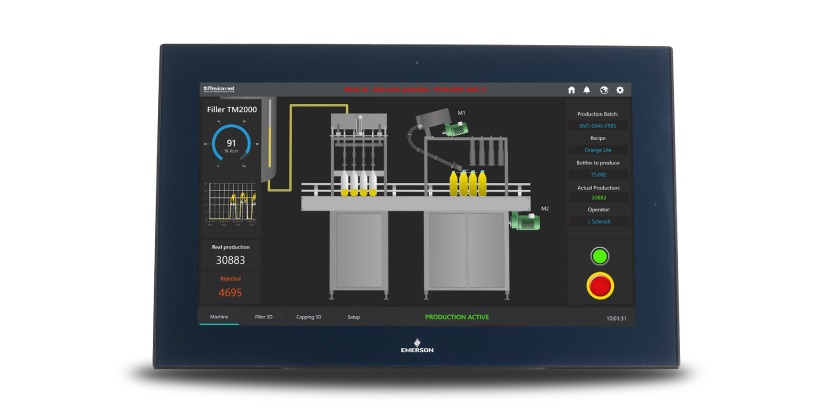This screenshot has height=418, width=836.
Task: Click the Rejected count 4695
Action: pyautogui.click(x=230, y=292)
